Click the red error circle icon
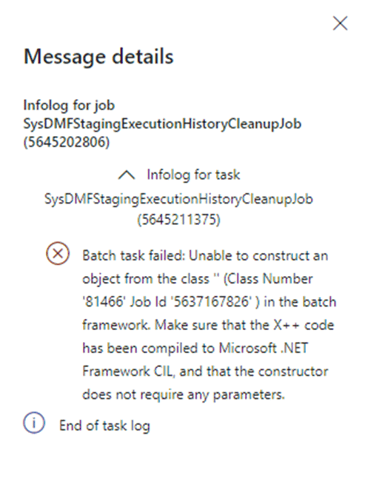 58,254
